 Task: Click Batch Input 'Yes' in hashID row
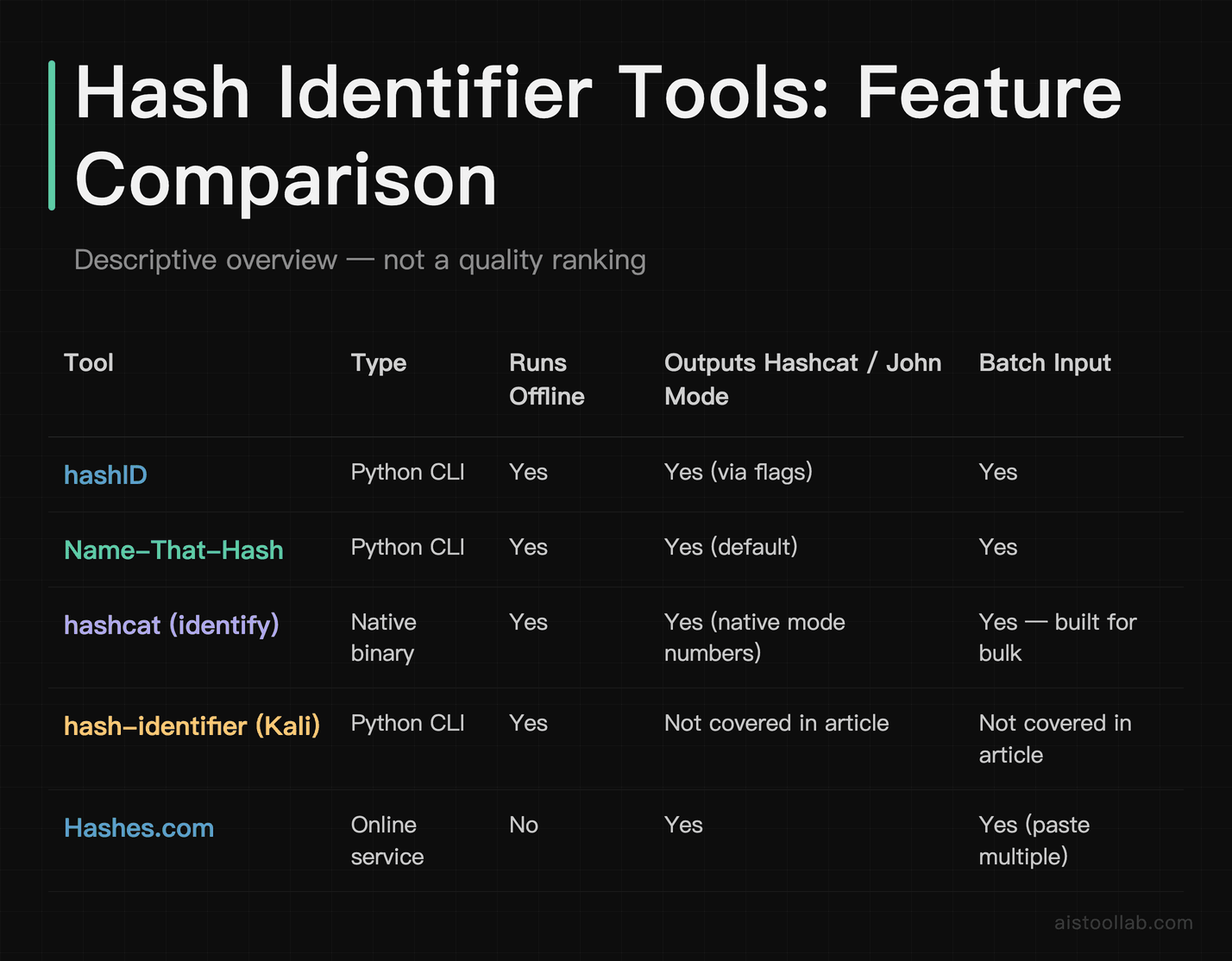point(998,472)
